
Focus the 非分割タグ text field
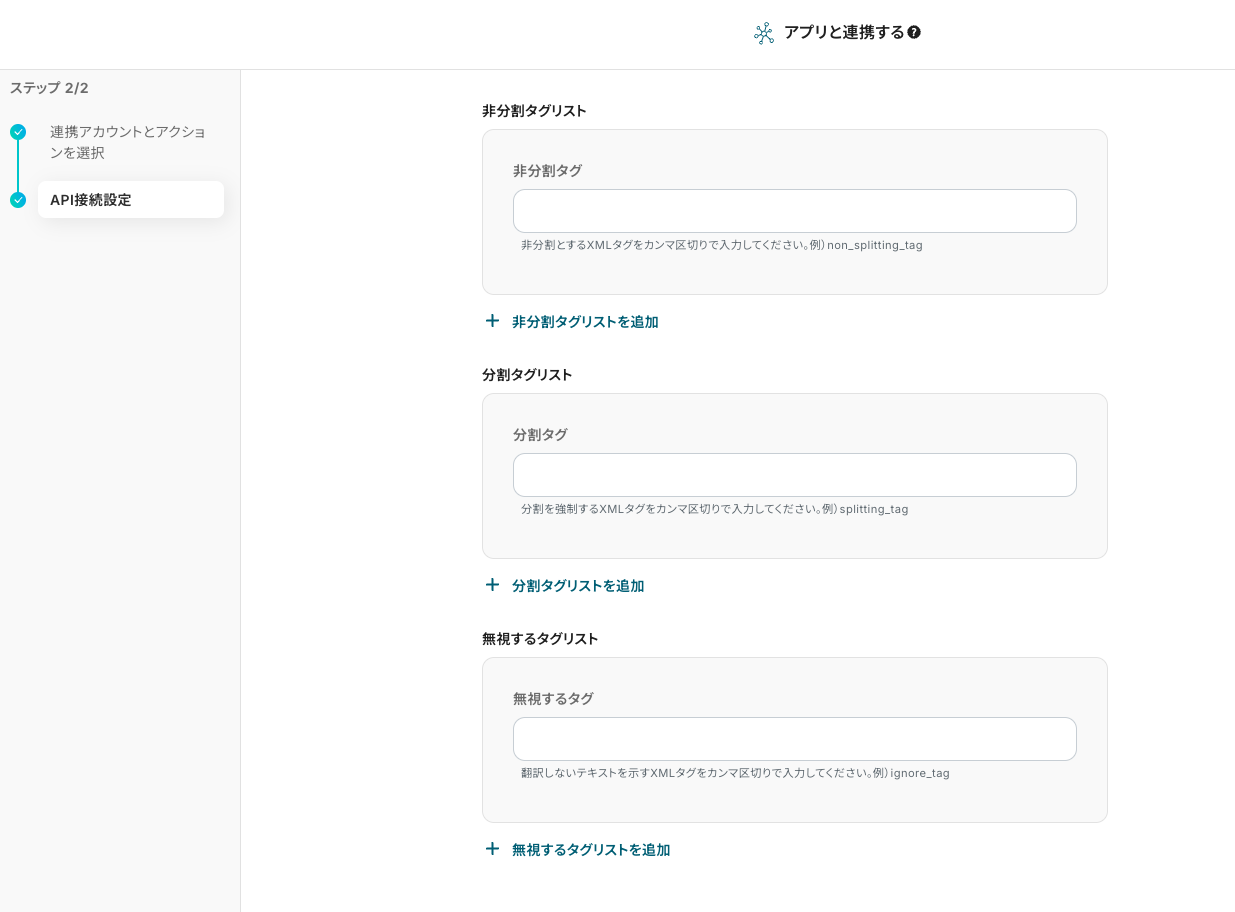pyautogui.click(x=794, y=211)
